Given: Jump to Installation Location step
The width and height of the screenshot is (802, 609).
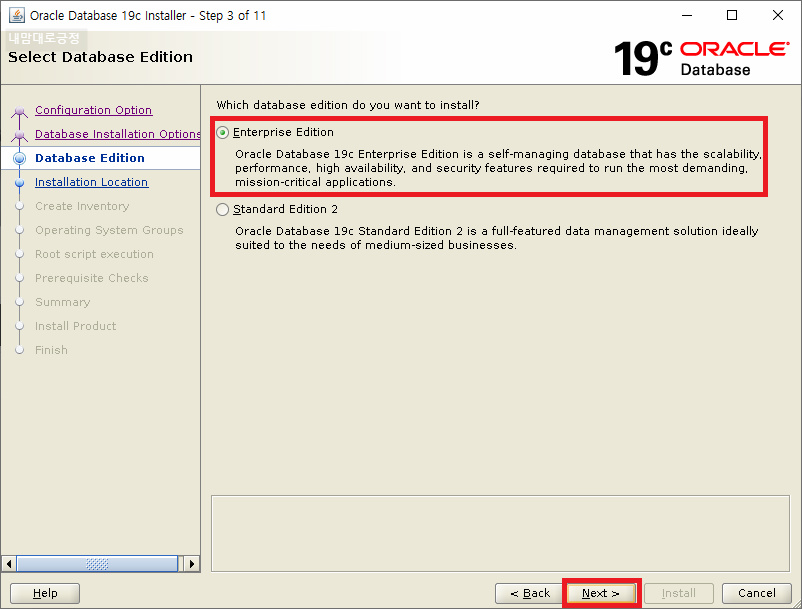Looking at the screenshot, I should (x=92, y=182).
